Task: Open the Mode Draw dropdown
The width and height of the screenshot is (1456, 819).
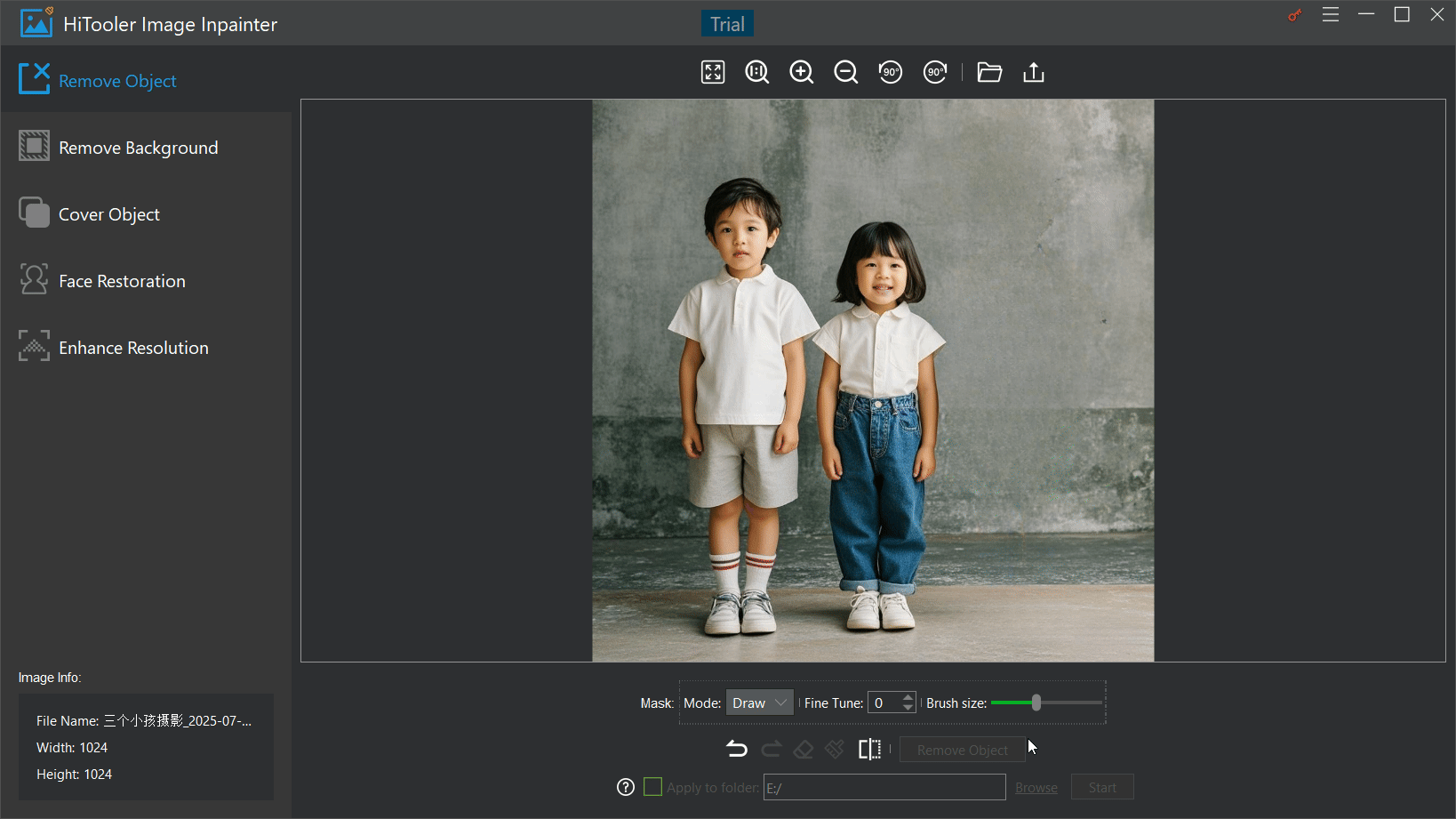Action: coord(760,703)
